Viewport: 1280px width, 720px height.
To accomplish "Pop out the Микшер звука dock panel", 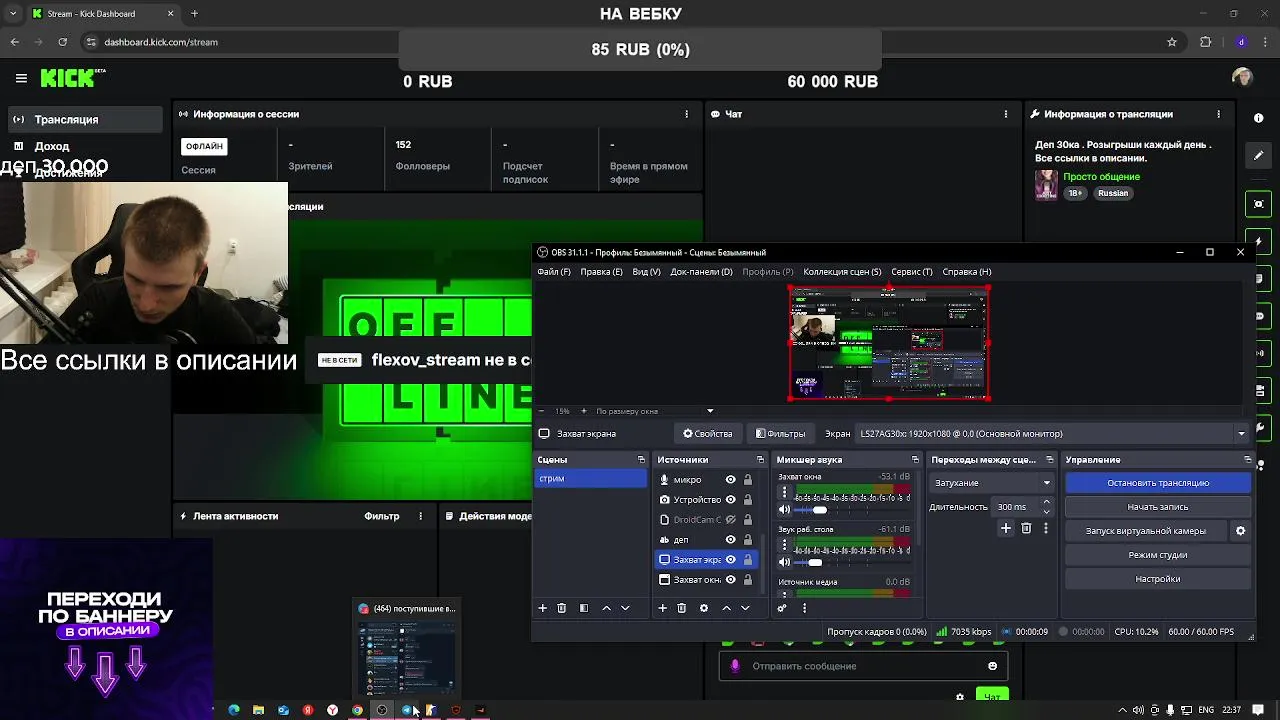I will pos(915,460).
